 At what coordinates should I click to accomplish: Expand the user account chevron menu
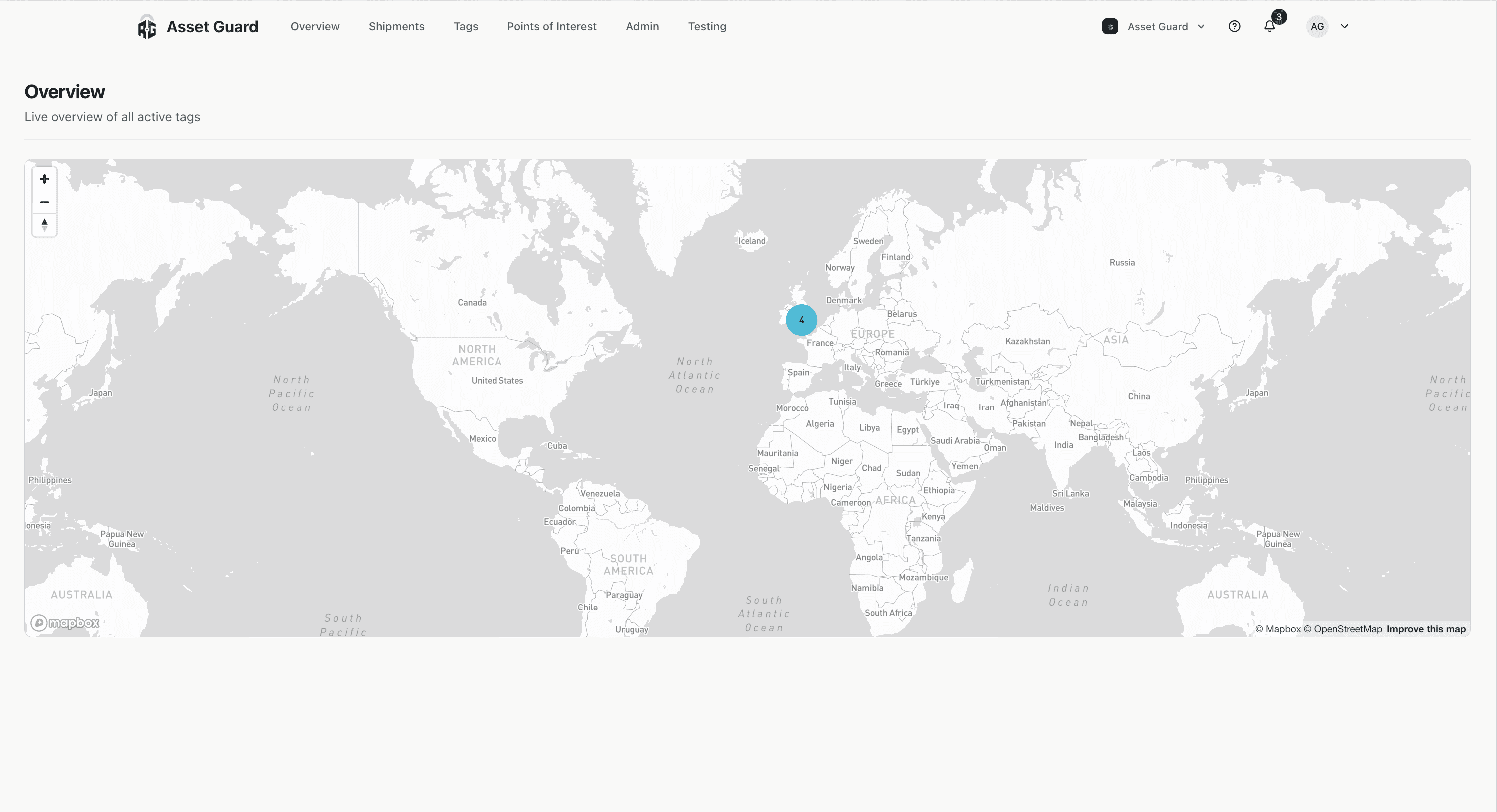click(x=1344, y=27)
